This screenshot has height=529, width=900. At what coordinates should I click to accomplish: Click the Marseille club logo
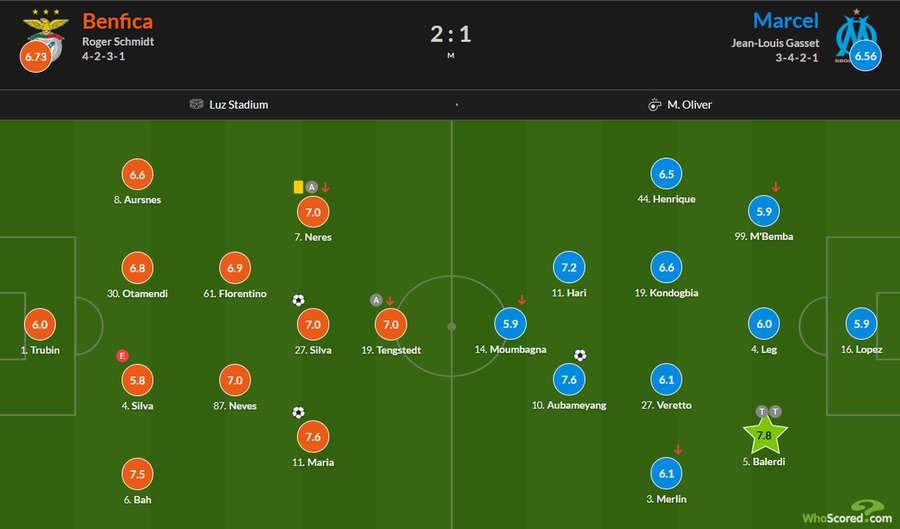pos(855,36)
